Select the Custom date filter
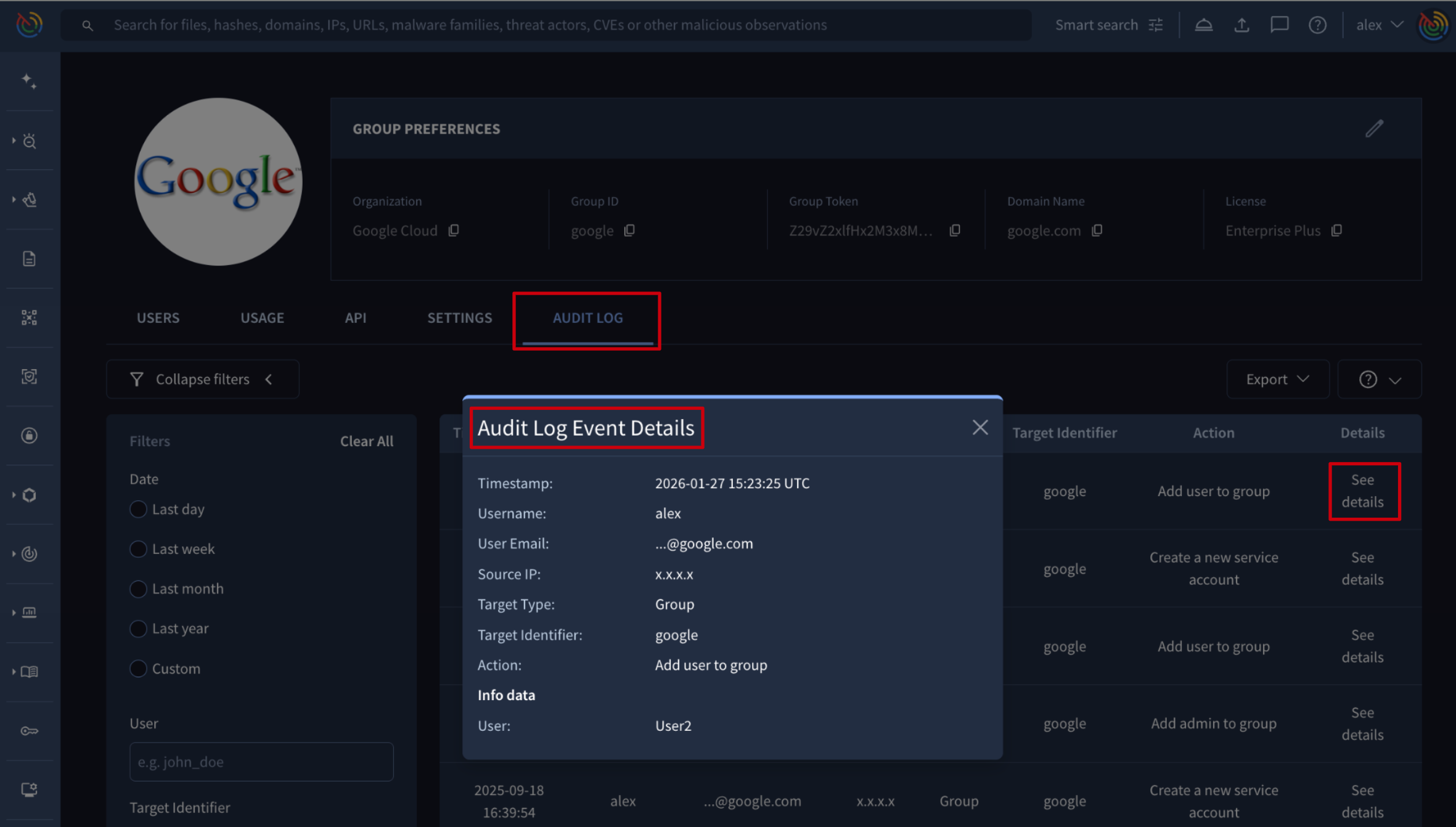The image size is (1456, 827). pyautogui.click(x=138, y=668)
